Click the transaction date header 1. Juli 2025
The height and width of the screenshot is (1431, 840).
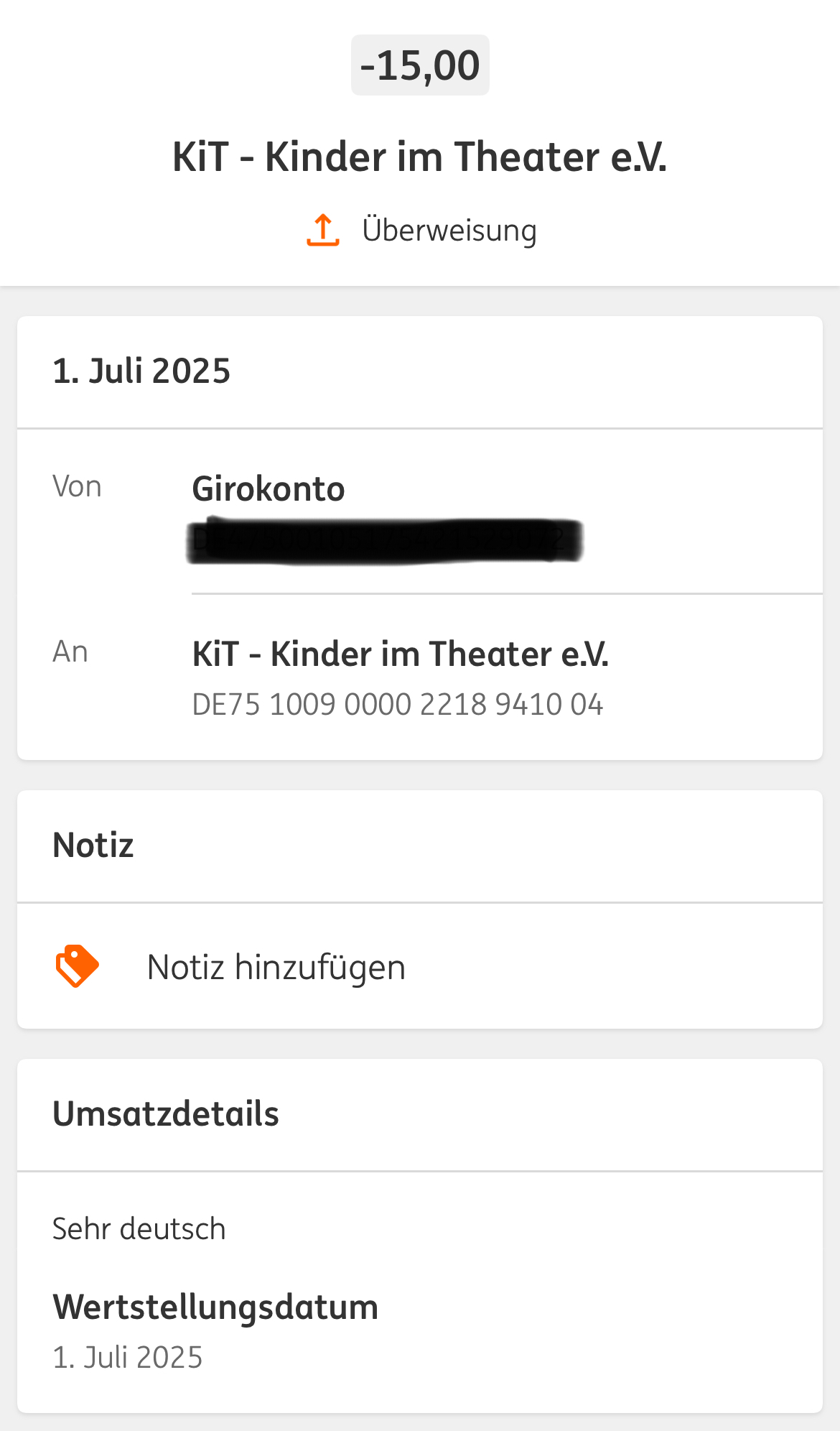point(141,371)
